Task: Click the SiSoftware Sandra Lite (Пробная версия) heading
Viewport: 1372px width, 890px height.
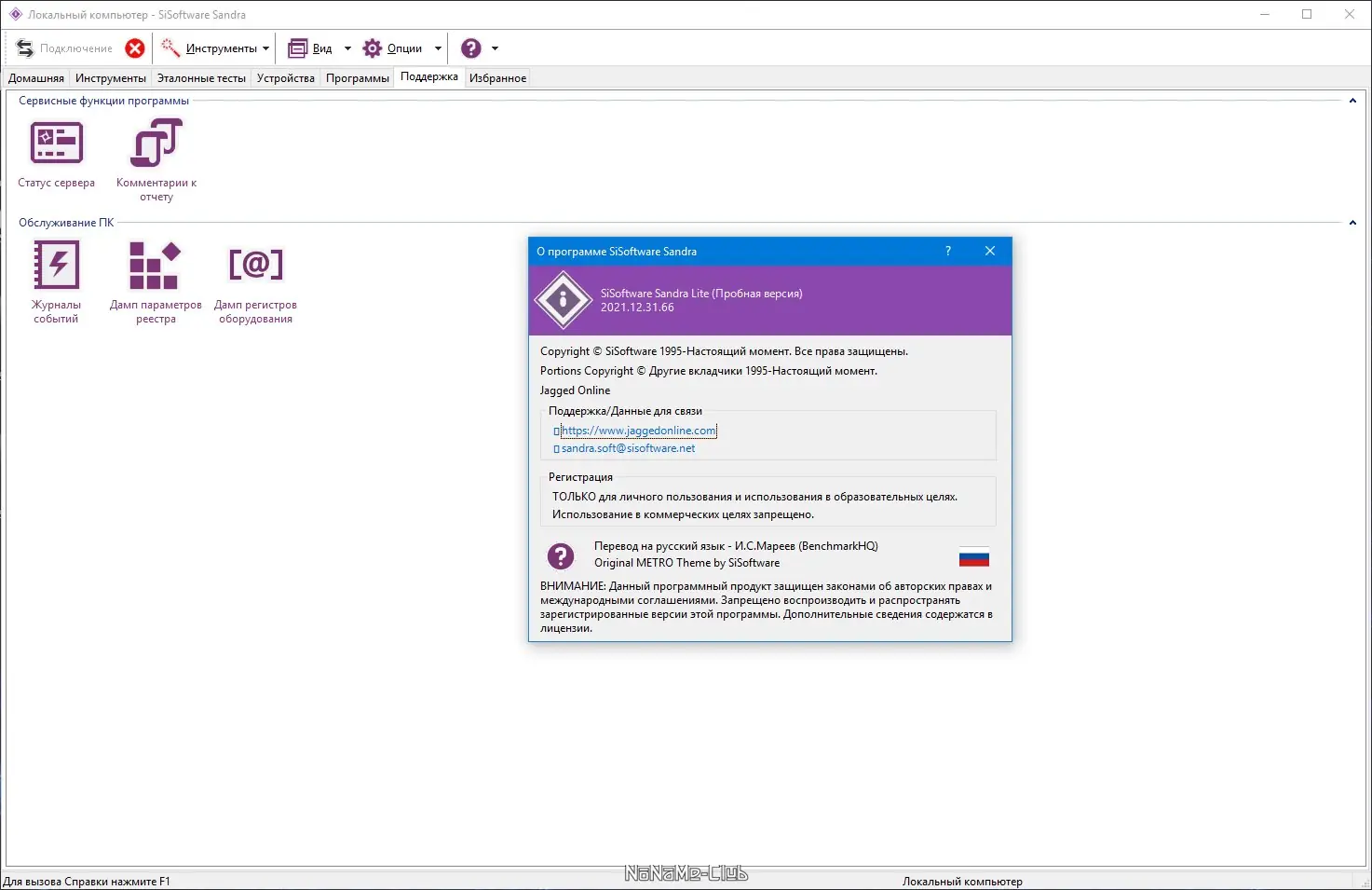Action: [x=701, y=294]
